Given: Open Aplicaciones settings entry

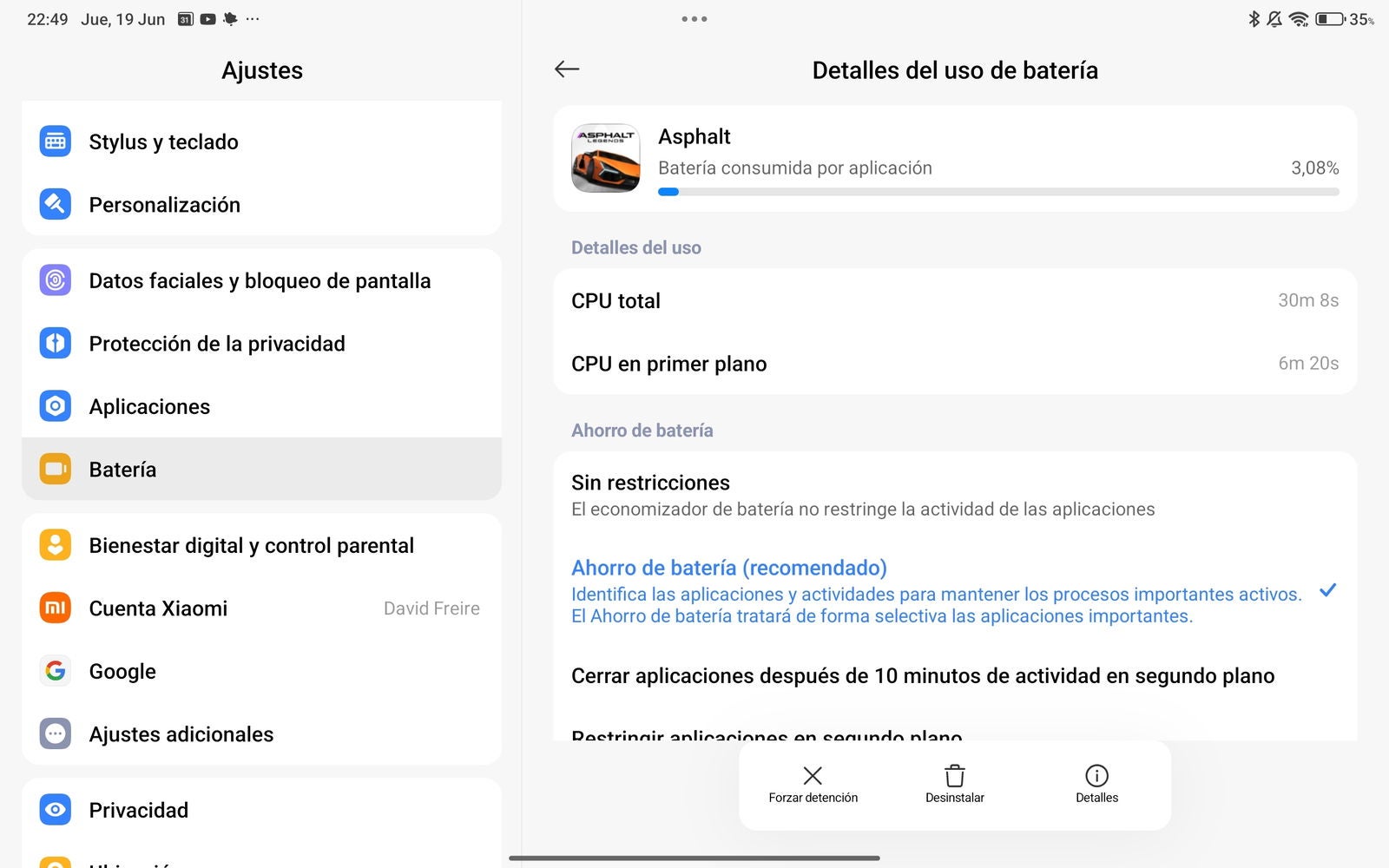Looking at the screenshot, I should (261, 406).
